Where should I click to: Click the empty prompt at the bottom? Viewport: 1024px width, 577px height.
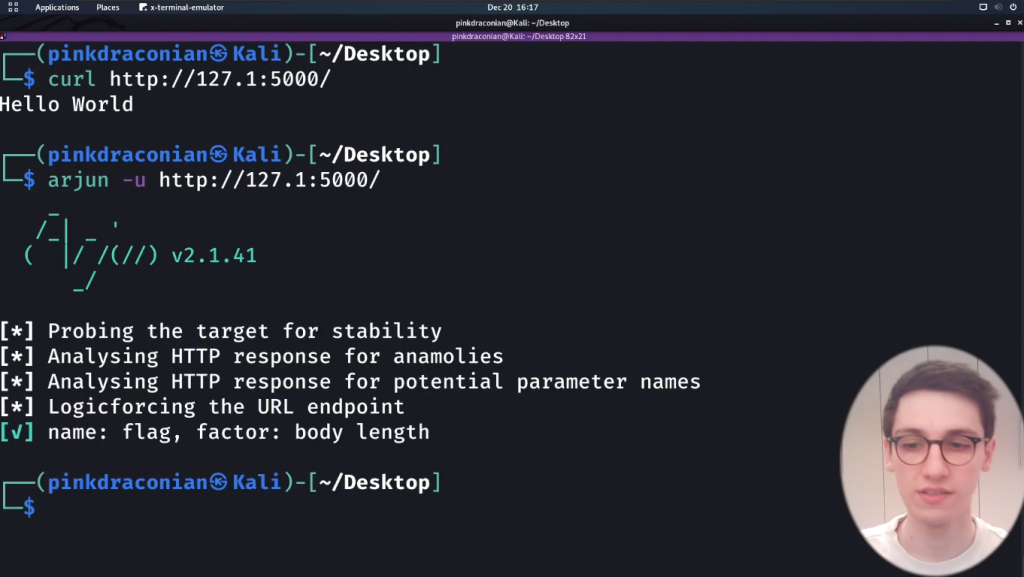[29, 507]
